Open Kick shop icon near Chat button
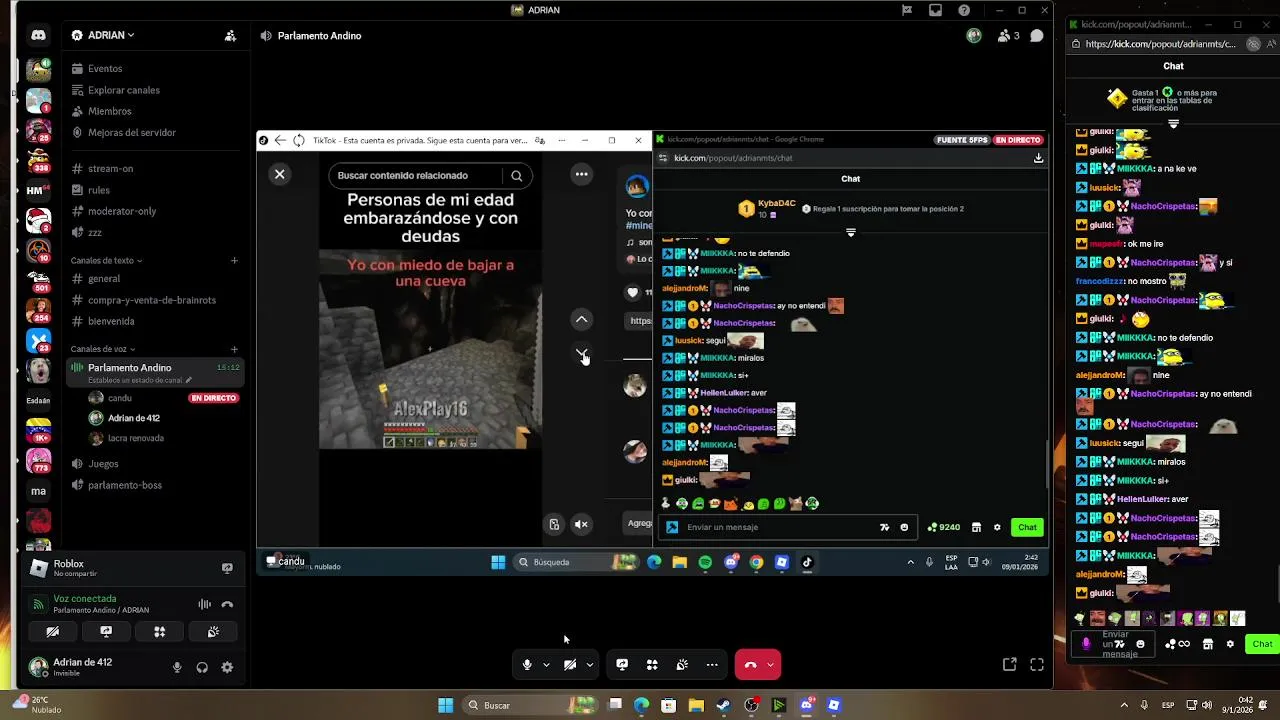Viewport: 1280px width, 720px height. pyautogui.click(x=1208, y=644)
